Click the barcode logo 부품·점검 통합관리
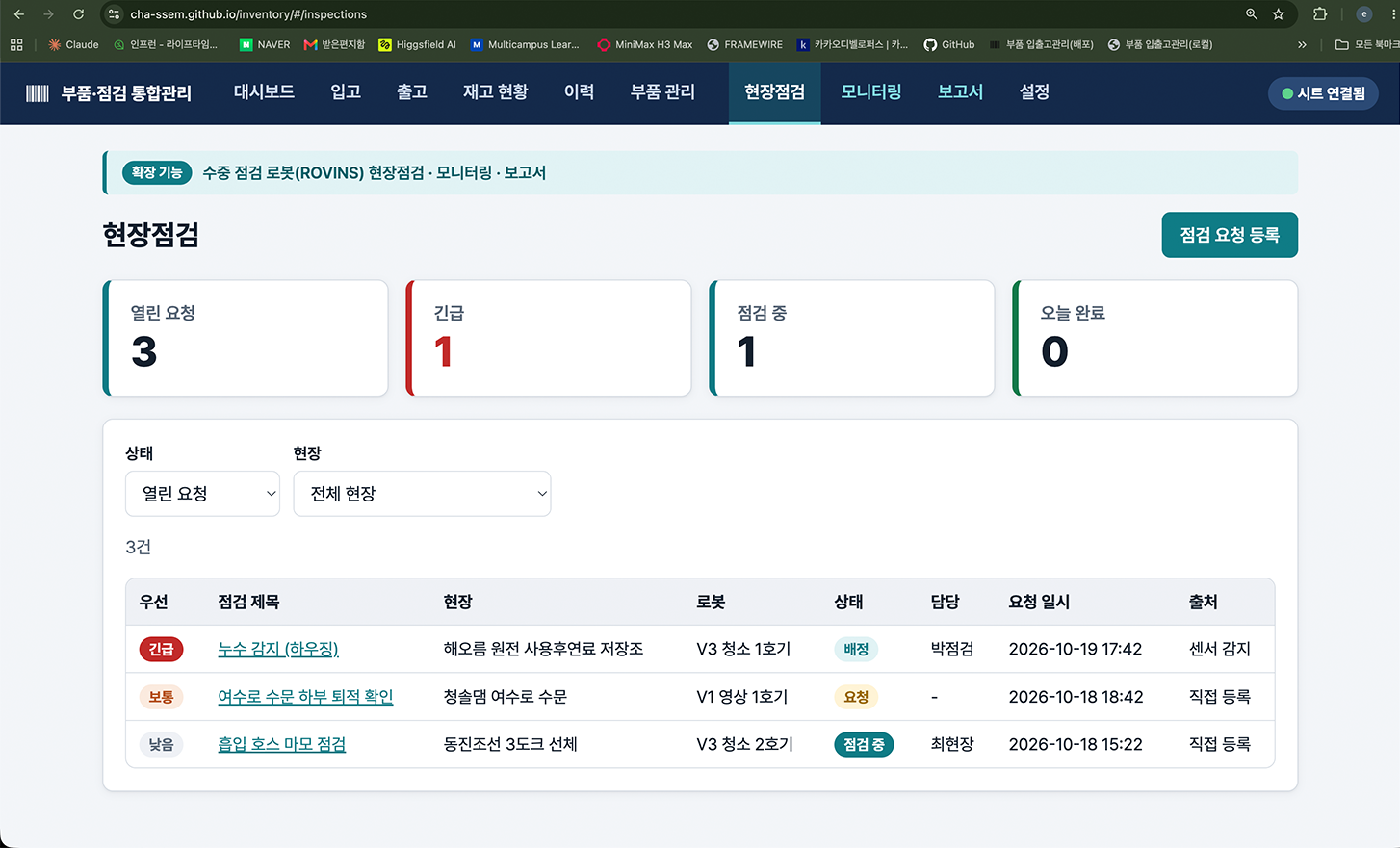1400x848 pixels. point(109,93)
